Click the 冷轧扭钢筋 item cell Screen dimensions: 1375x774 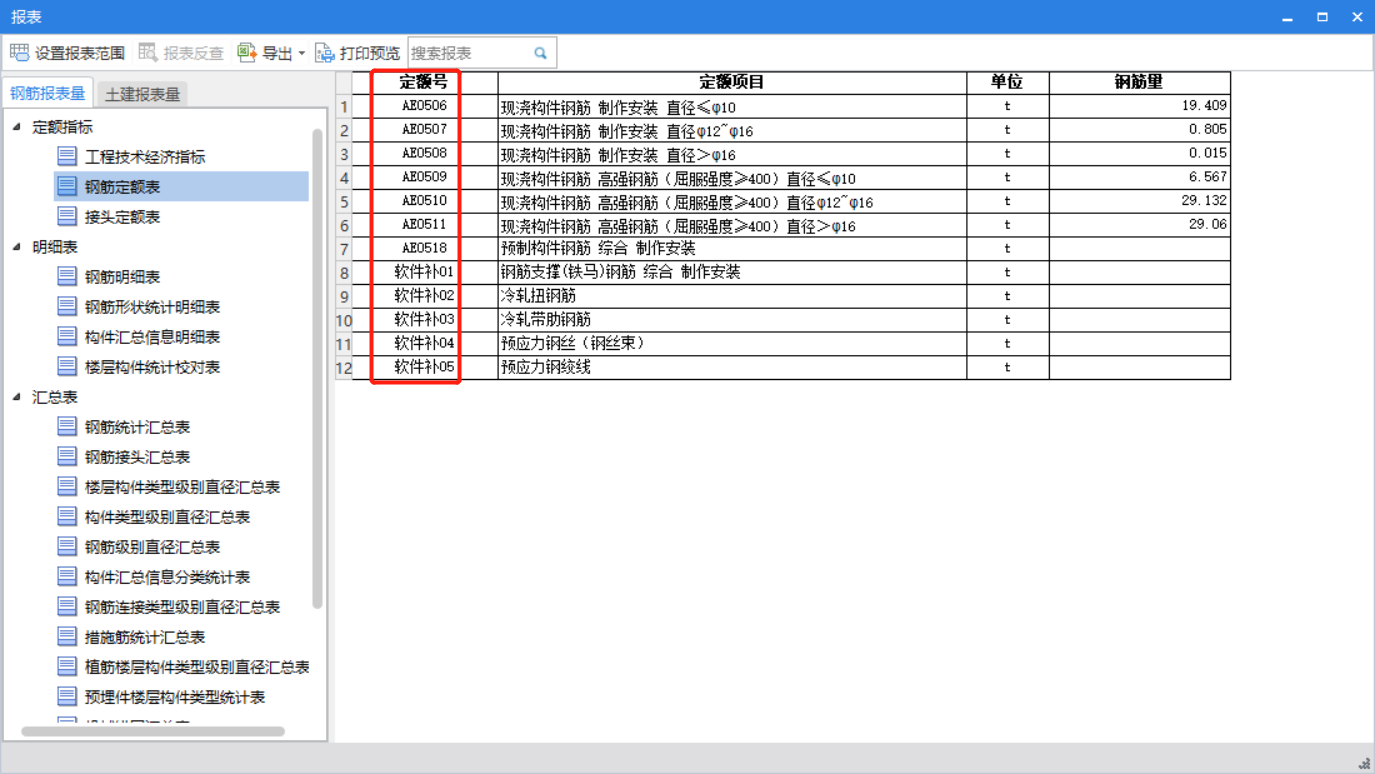(732, 296)
